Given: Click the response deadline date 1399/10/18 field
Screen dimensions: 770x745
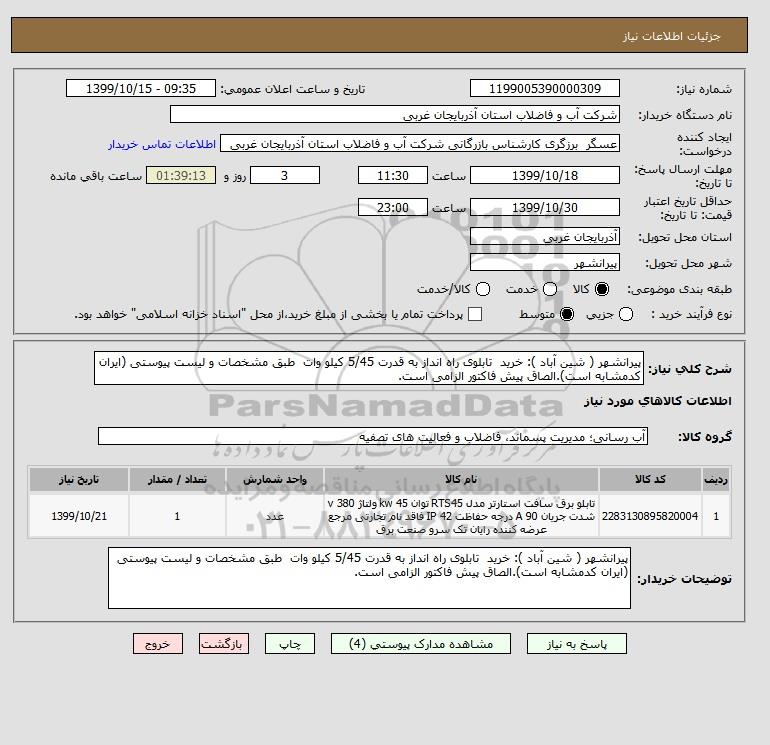Looking at the screenshot, I should tap(545, 175).
